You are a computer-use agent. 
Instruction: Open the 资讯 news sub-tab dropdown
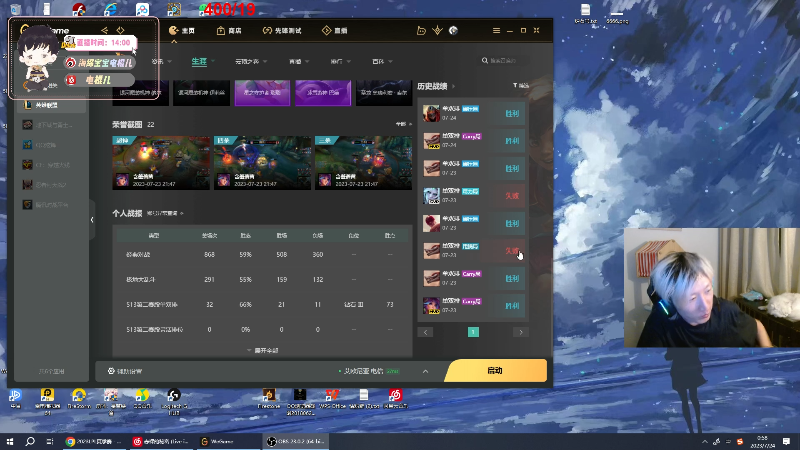coord(161,61)
